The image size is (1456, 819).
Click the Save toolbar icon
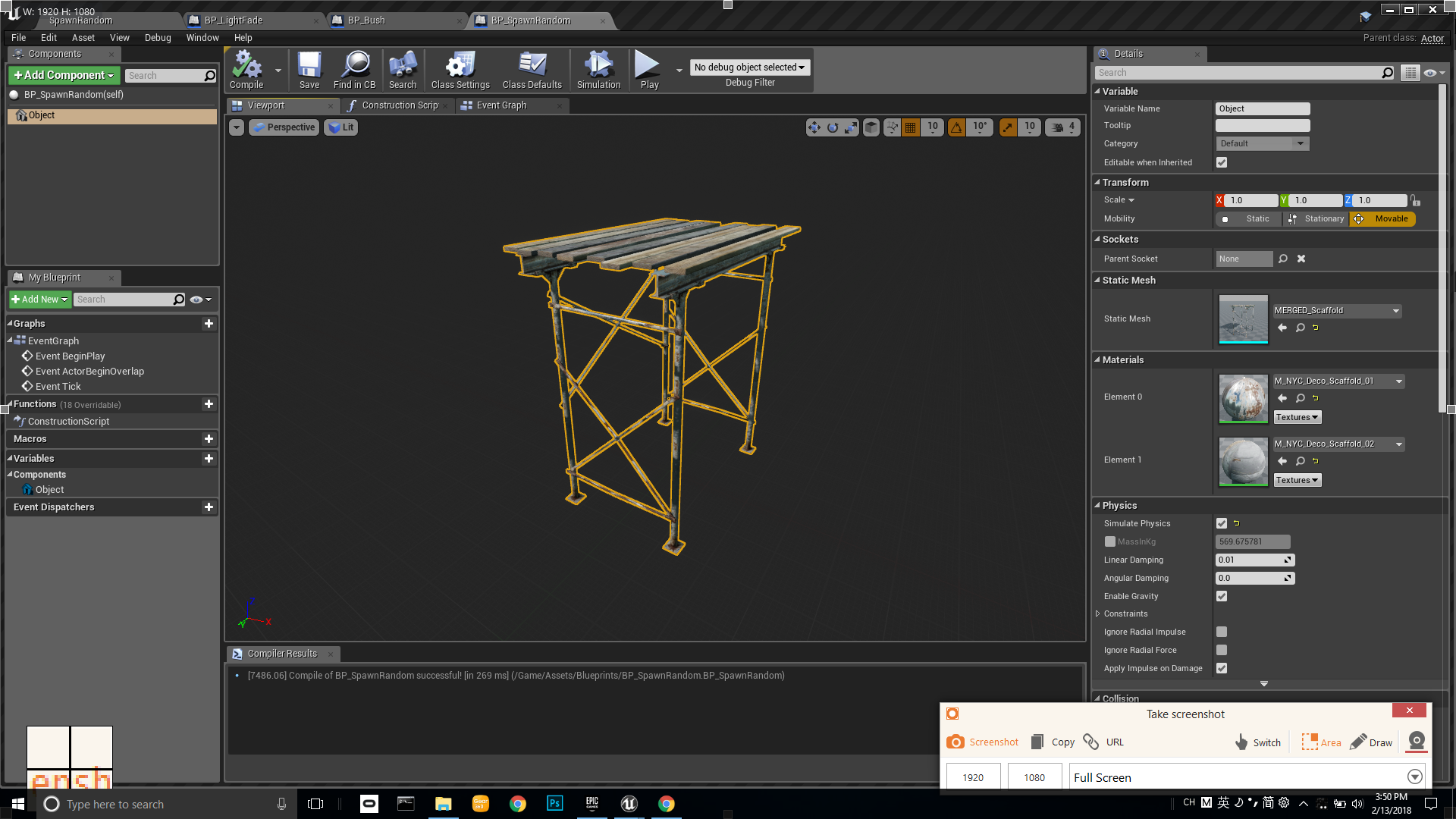(309, 70)
